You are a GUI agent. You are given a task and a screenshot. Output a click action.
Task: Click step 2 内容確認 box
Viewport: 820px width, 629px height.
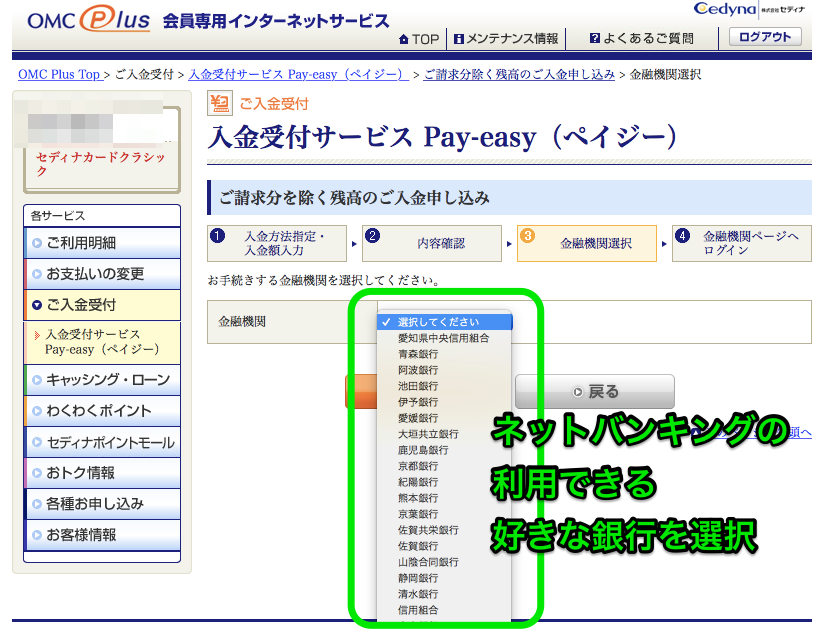coord(432,243)
